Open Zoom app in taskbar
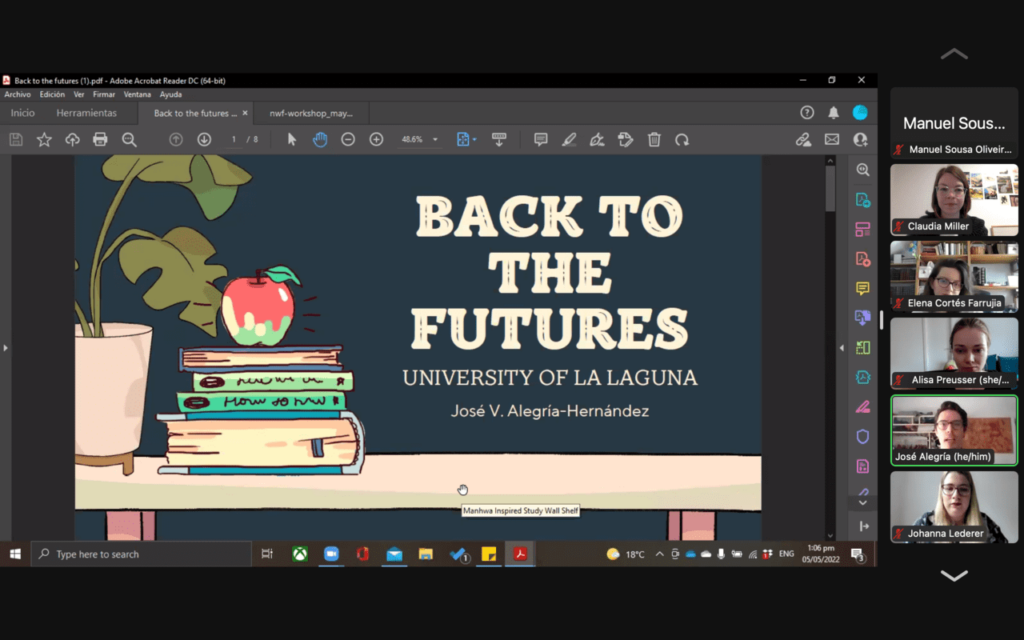This screenshot has height=640, width=1024. click(x=331, y=554)
